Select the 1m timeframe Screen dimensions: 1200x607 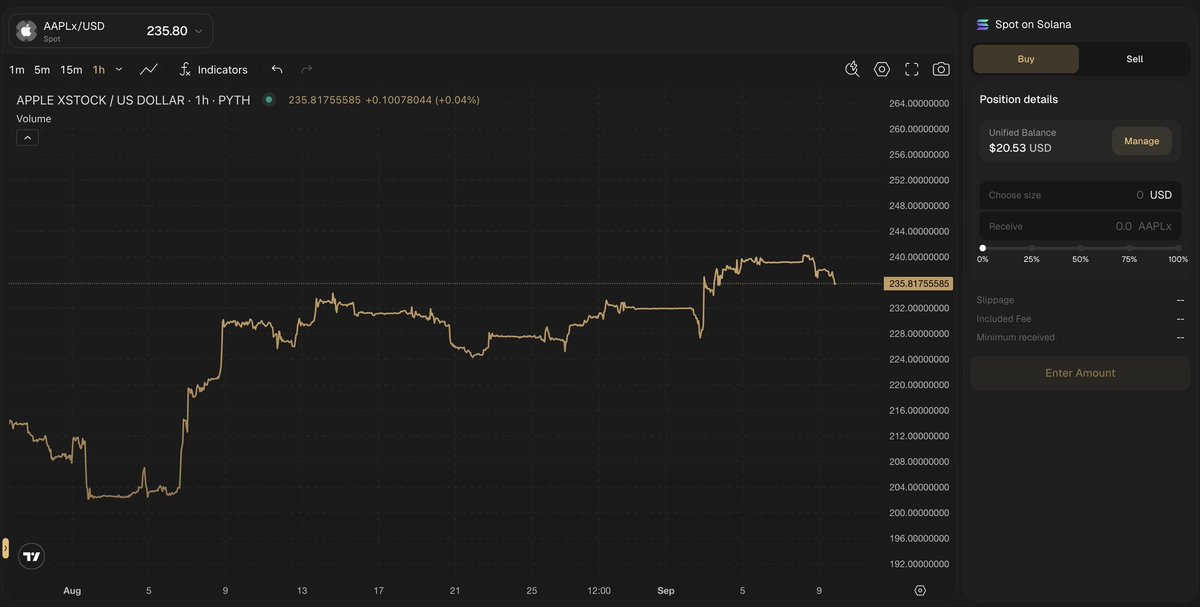coord(17,70)
